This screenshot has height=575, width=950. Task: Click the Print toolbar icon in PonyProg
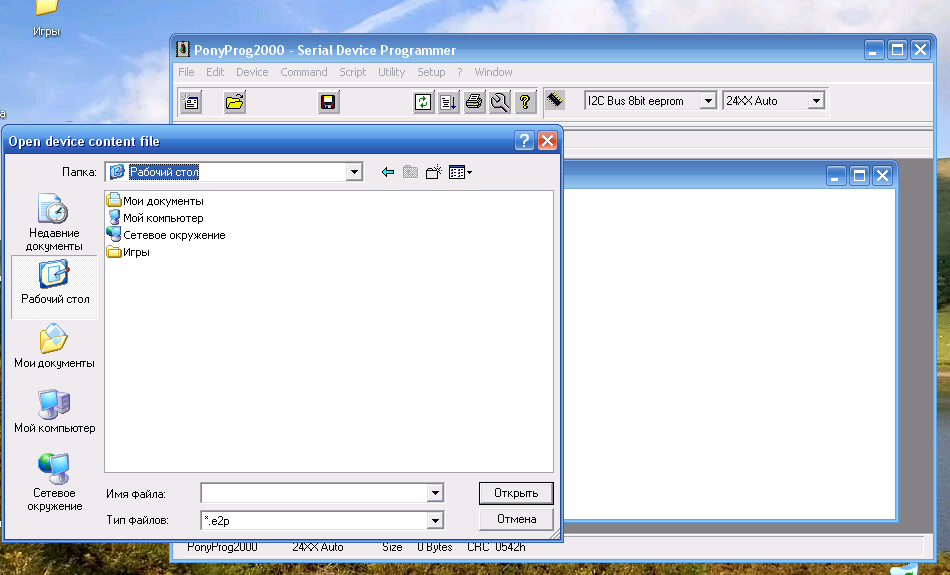click(x=474, y=101)
